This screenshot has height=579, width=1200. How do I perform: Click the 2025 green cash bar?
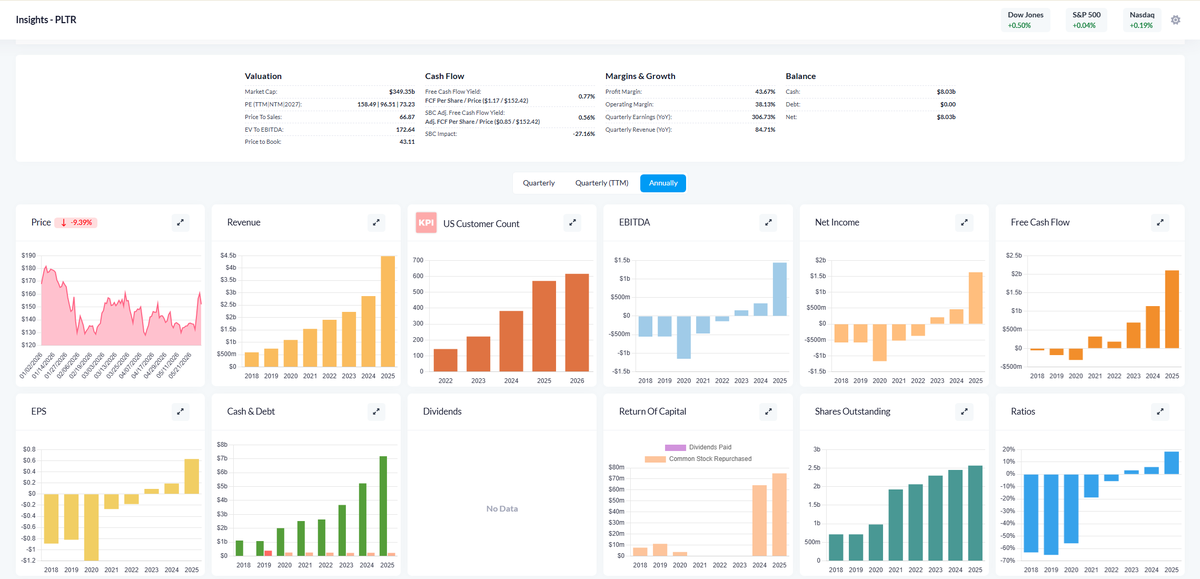(382, 506)
